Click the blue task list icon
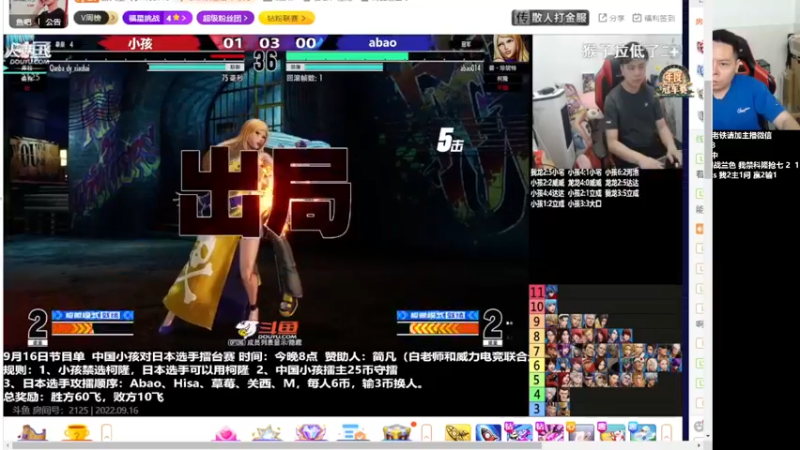The image size is (800, 450). point(353,433)
